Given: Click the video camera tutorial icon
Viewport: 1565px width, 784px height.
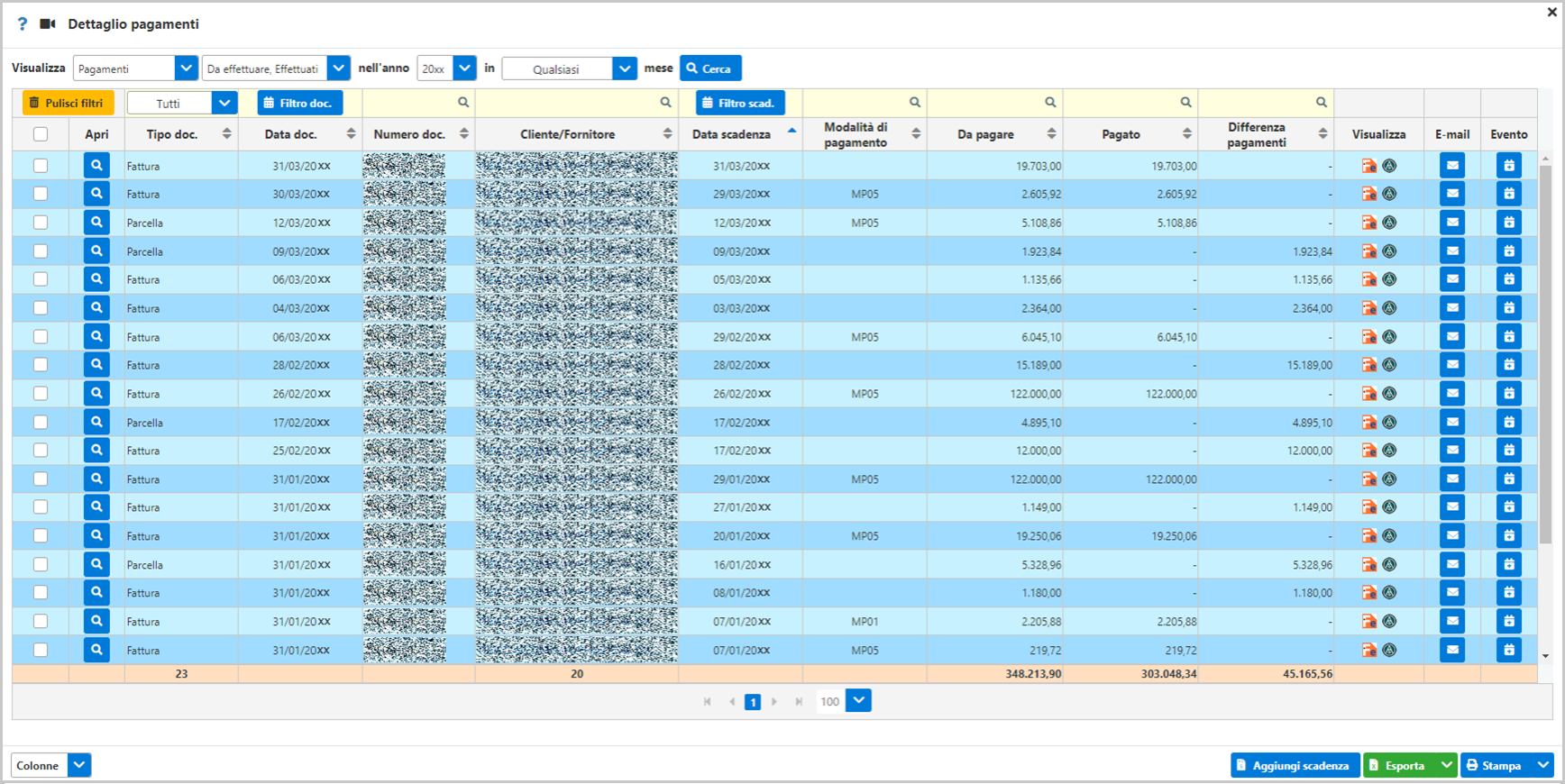Looking at the screenshot, I should [x=48, y=24].
